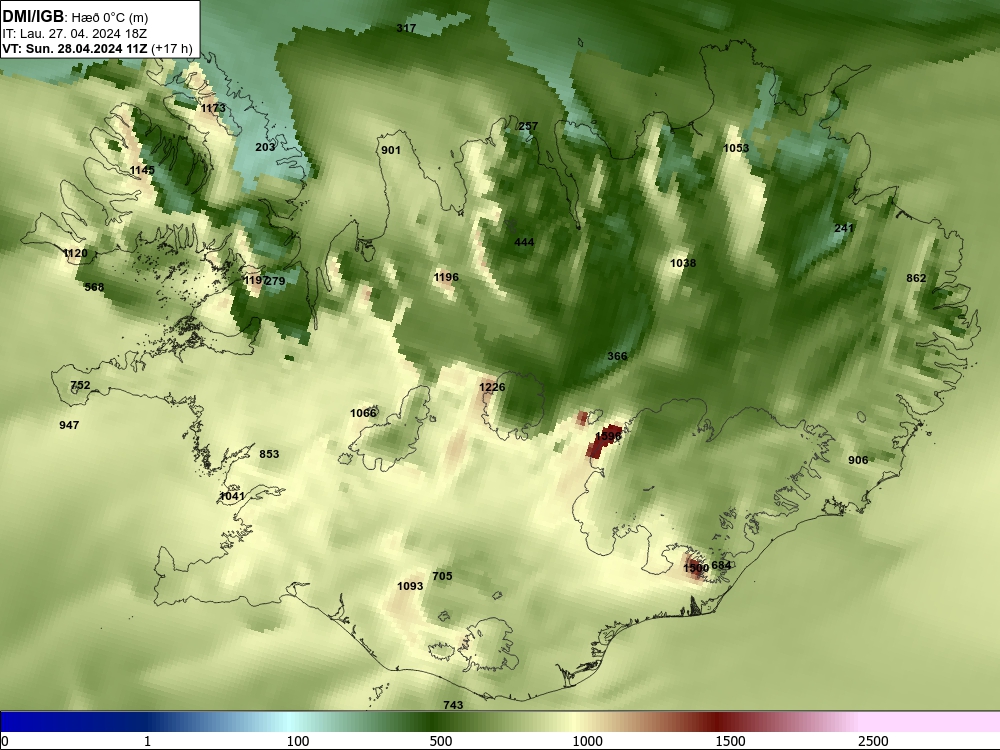Click the 705 height label
This screenshot has height=750, width=1000.
tap(442, 577)
